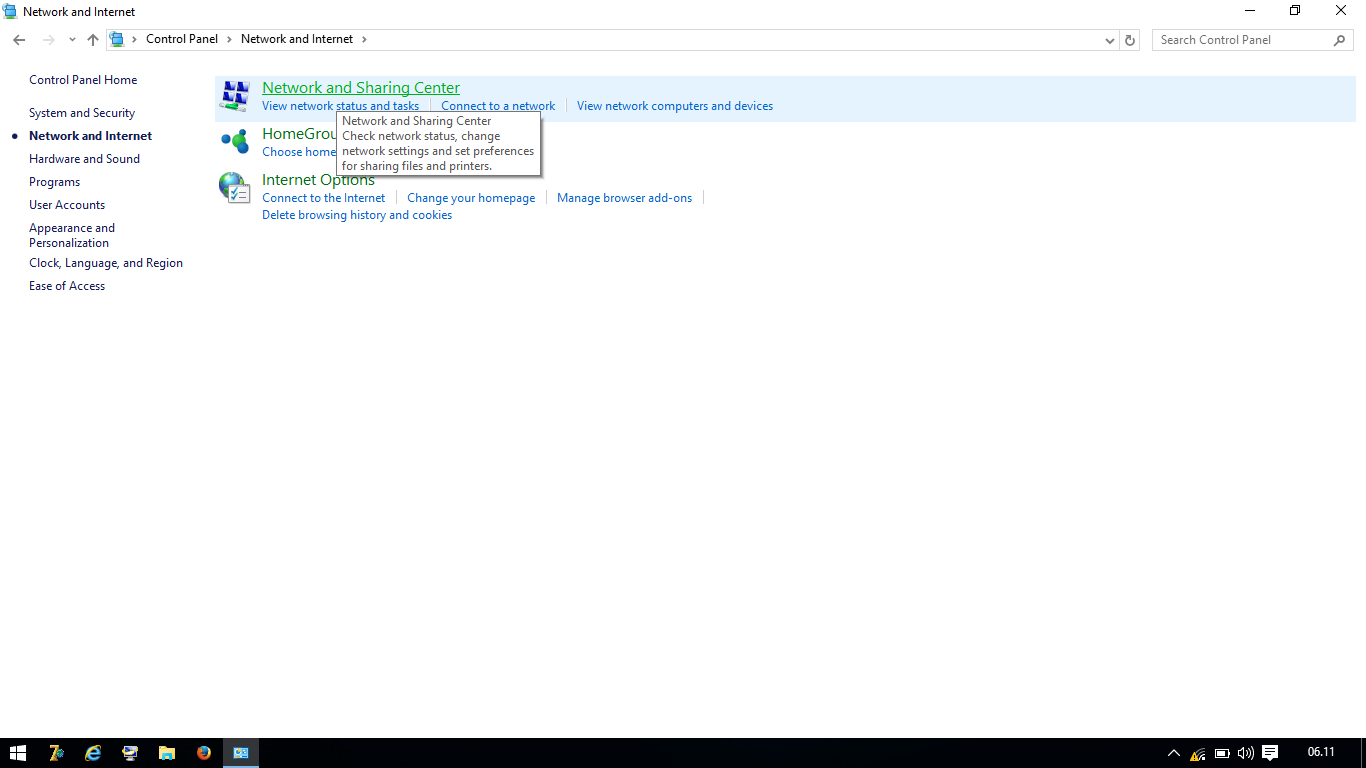This screenshot has width=1366, height=768.
Task: Click the Control Panel taskbar button
Action: 241,753
